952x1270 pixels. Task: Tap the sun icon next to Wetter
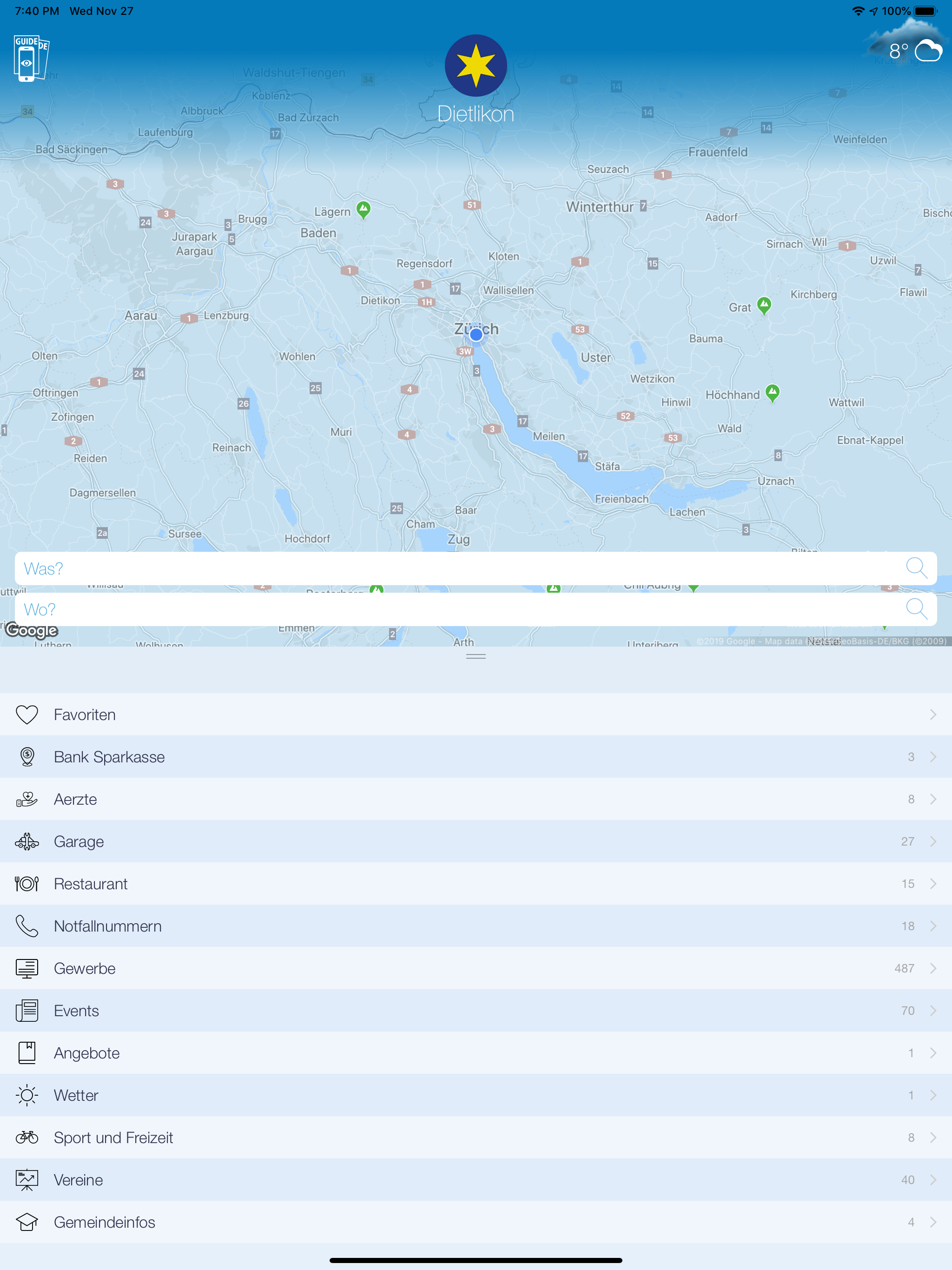27,1095
